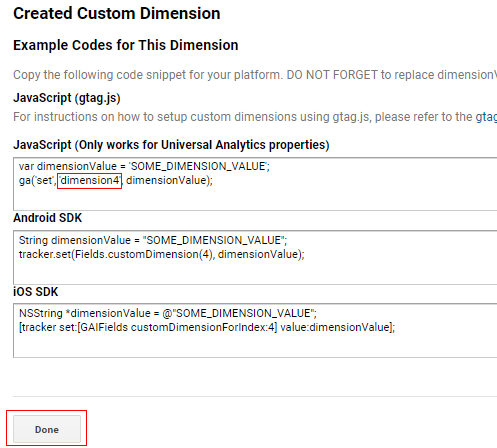Click the Universal Analytics properties subheading
The image size is (497, 448).
(171, 145)
